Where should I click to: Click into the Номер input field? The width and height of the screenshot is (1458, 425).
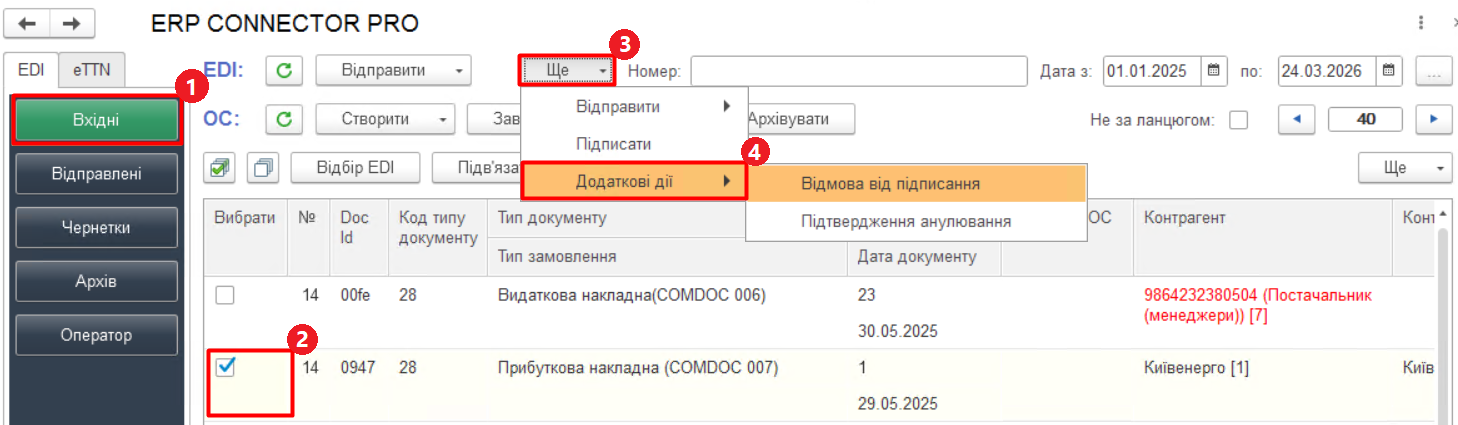pyautogui.click(x=858, y=71)
